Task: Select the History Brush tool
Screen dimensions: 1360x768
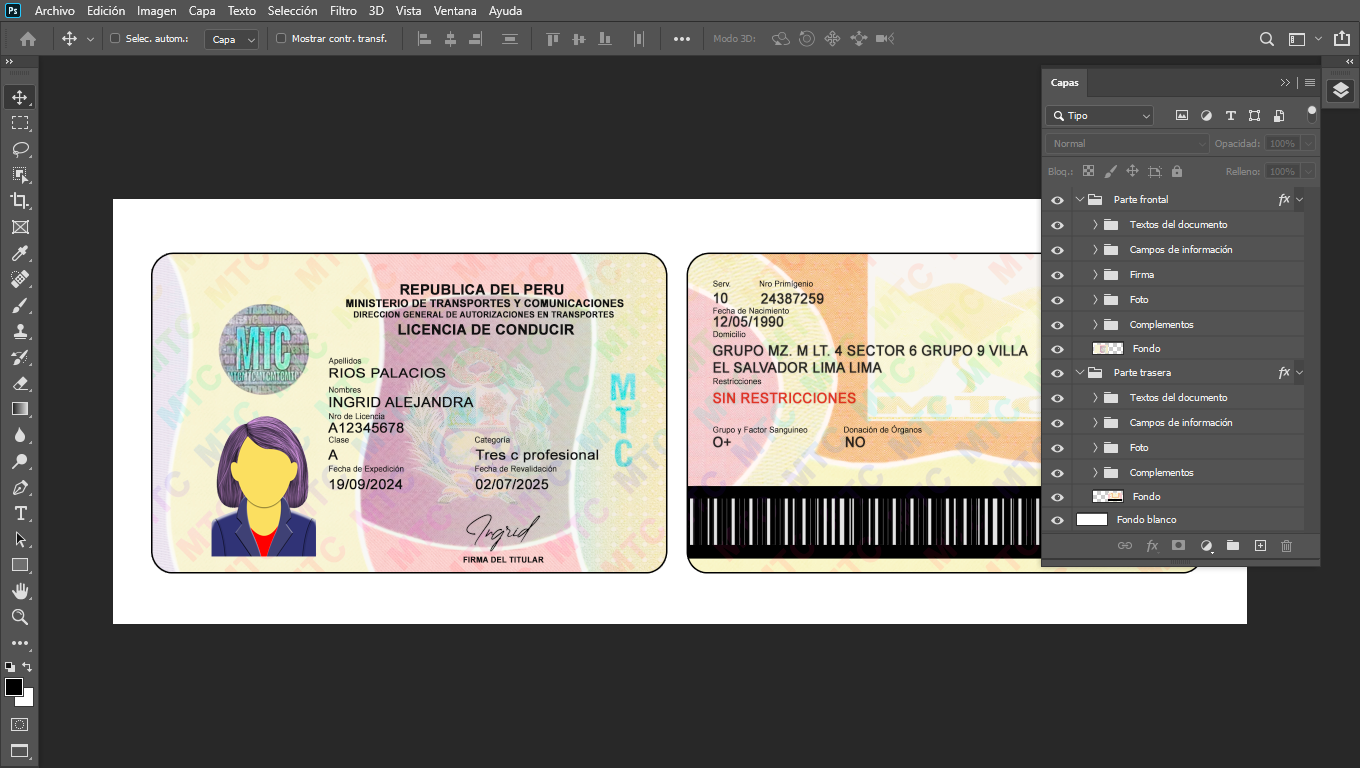Action: (x=20, y=357)
